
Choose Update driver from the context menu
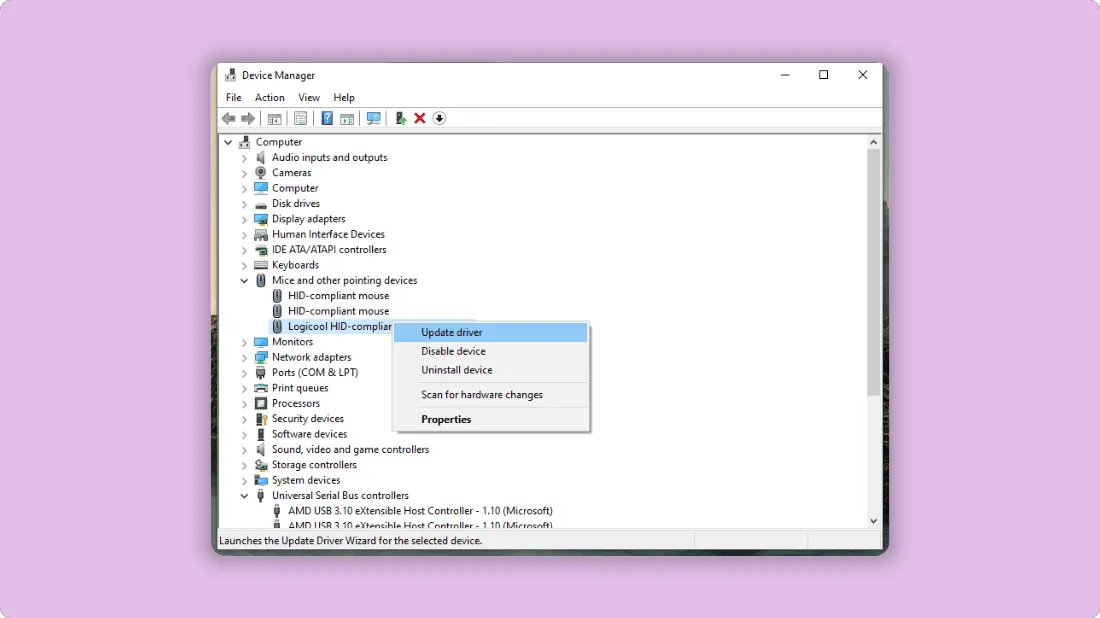pos(490,332)
